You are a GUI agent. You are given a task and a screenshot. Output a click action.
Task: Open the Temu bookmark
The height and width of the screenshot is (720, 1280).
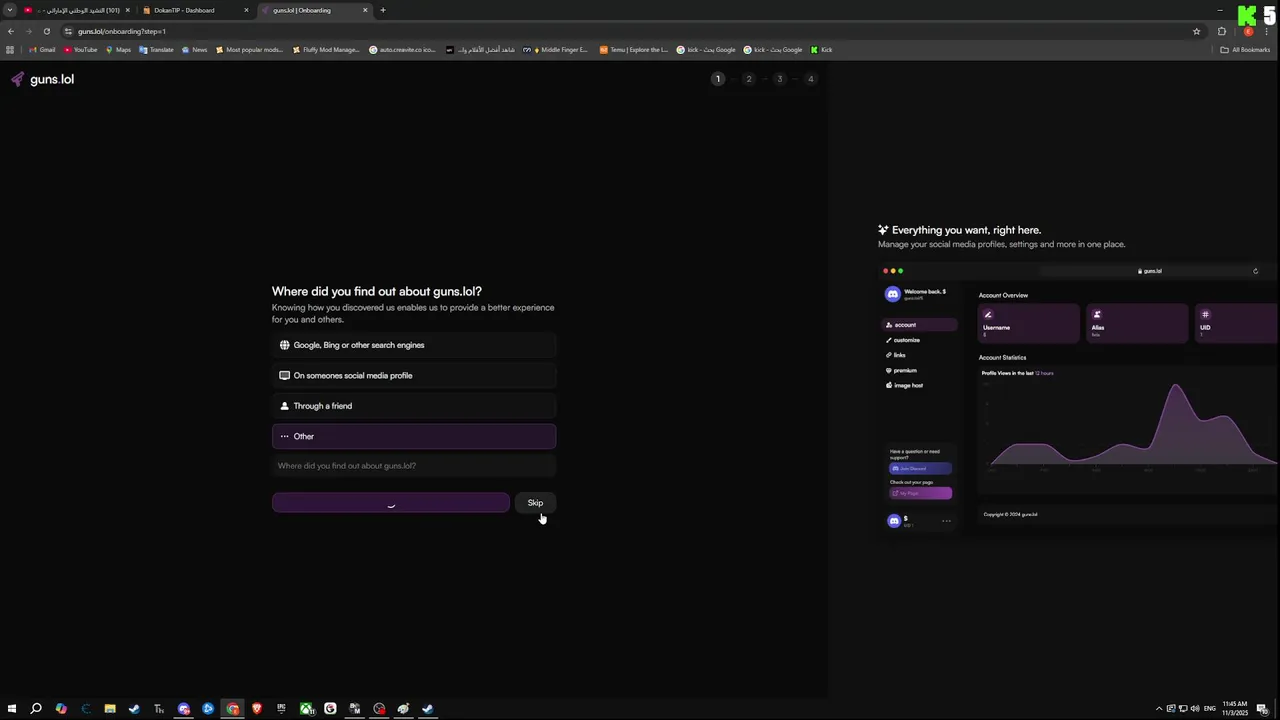tap(633, 50)
